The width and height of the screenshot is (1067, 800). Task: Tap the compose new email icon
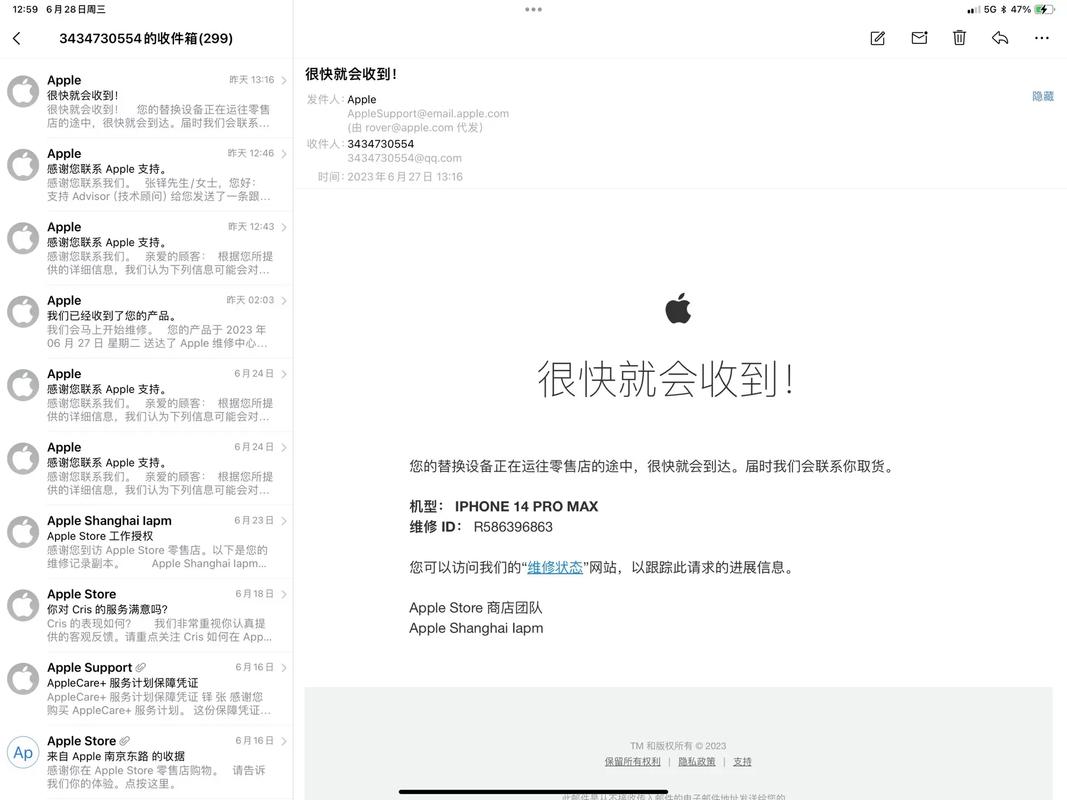point(878,38)
